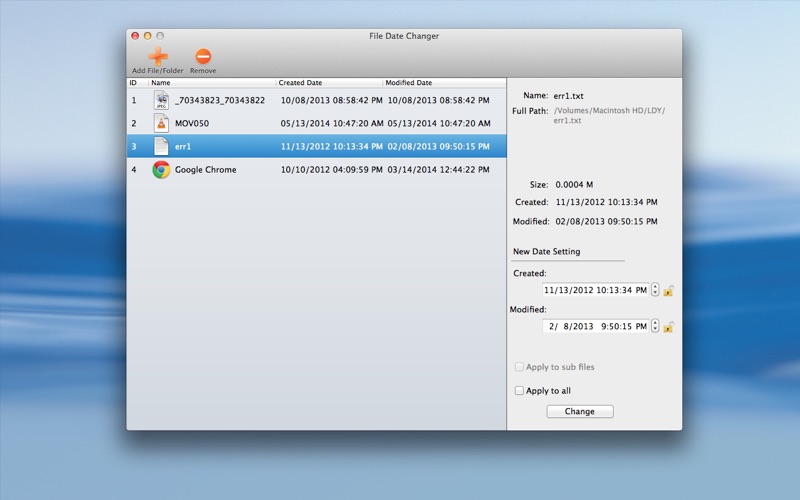Close the File Date Changer window
The image size is (800, 500).
(135, 36)
